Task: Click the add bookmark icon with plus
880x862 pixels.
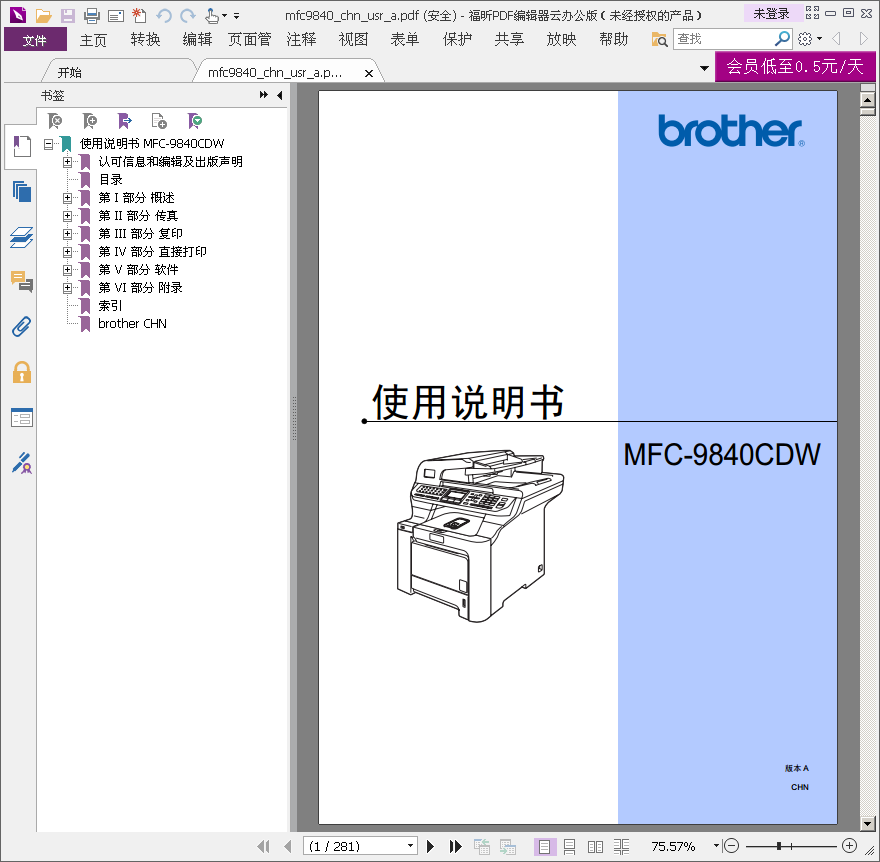Action: pos(89,121)
